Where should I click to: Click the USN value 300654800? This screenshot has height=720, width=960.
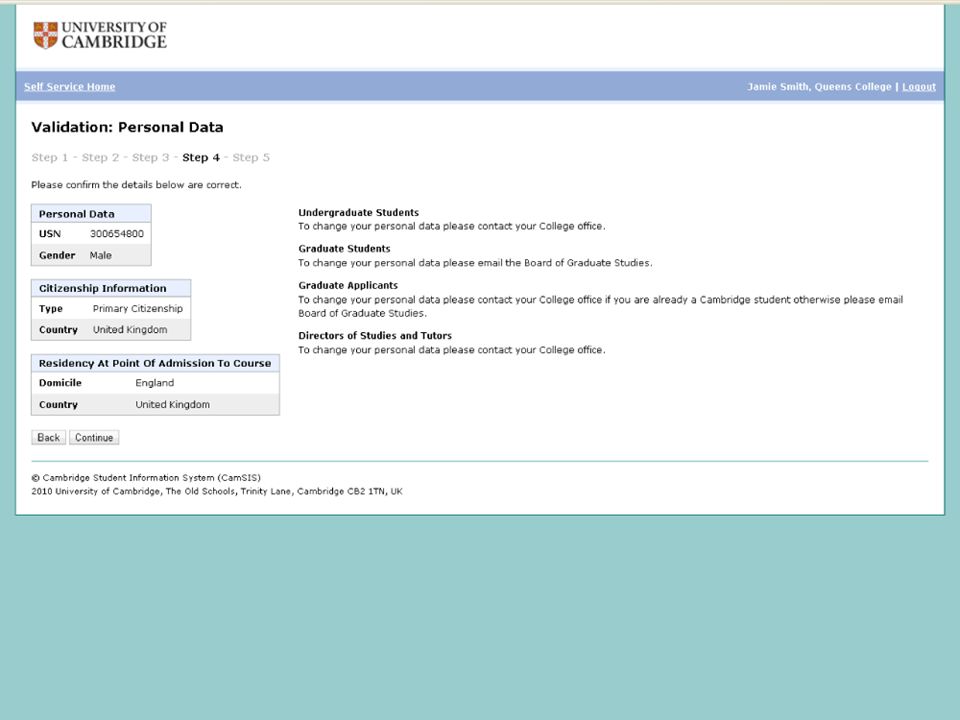(117, 234)
